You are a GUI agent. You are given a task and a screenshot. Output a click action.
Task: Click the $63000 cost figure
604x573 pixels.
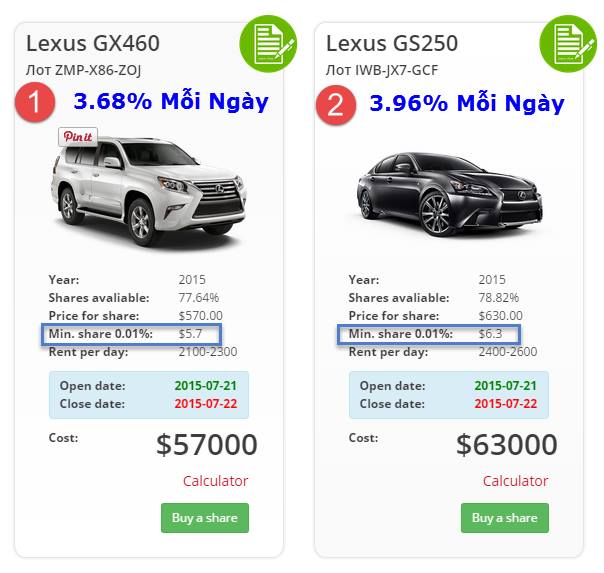pos(506,445)
